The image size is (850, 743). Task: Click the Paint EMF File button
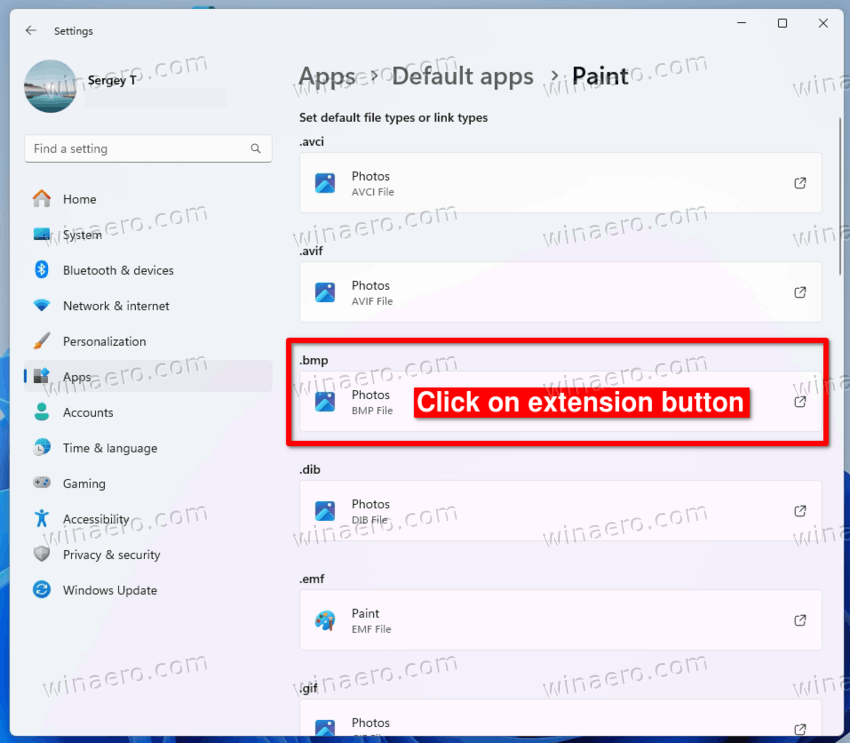(x=561, y=621)
